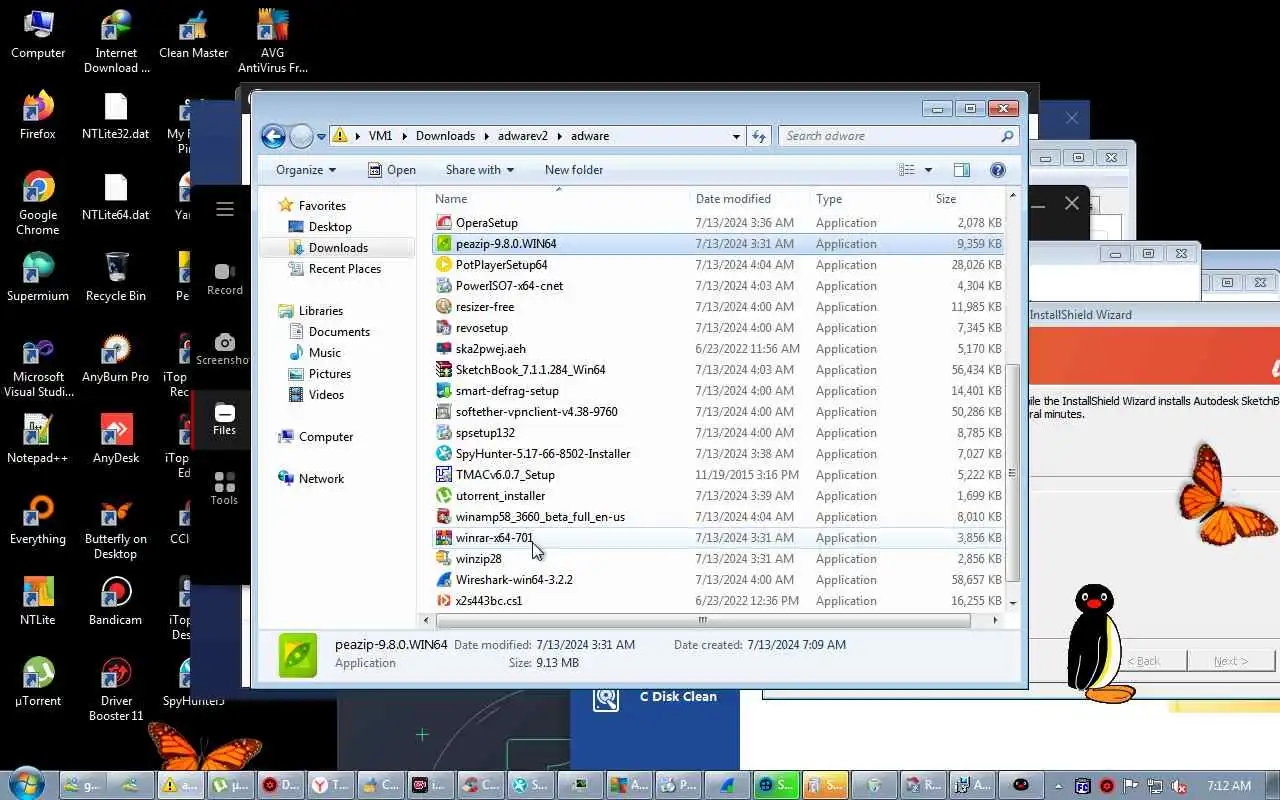Open the Windows Start menu

(26, 785)
